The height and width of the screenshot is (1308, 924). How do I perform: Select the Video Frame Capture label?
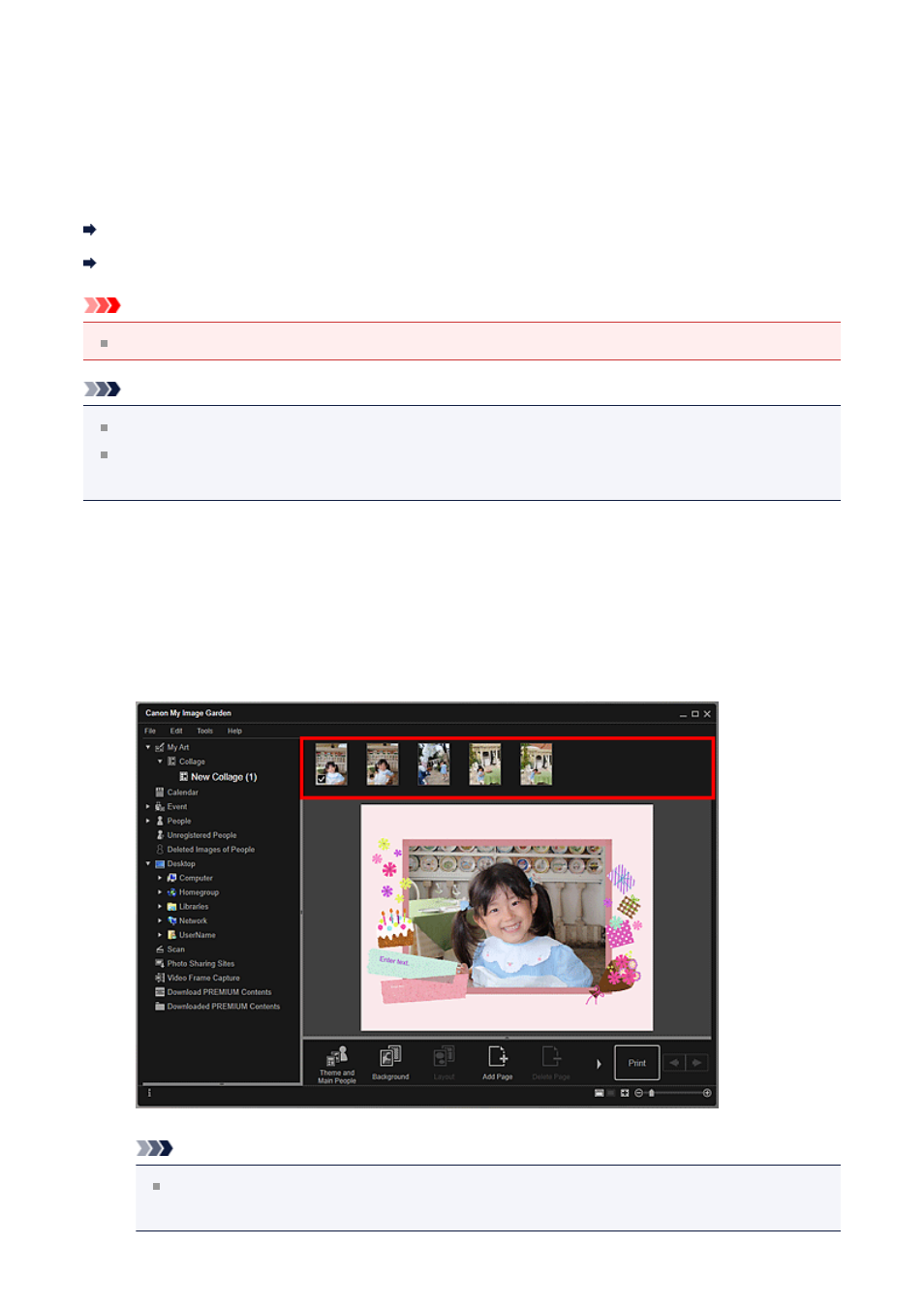coord(203,978)
